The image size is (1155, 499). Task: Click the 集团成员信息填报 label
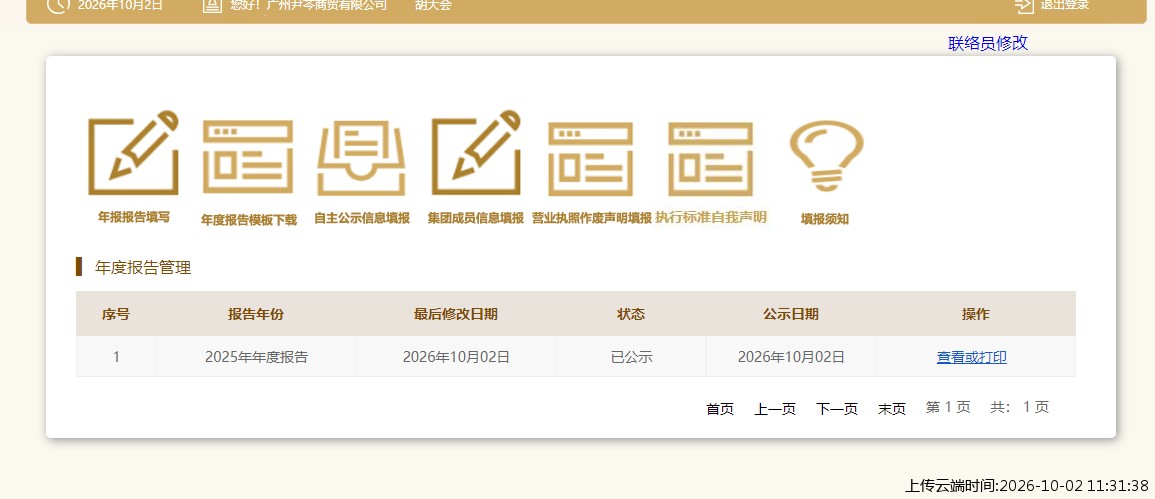pos(476,218)
